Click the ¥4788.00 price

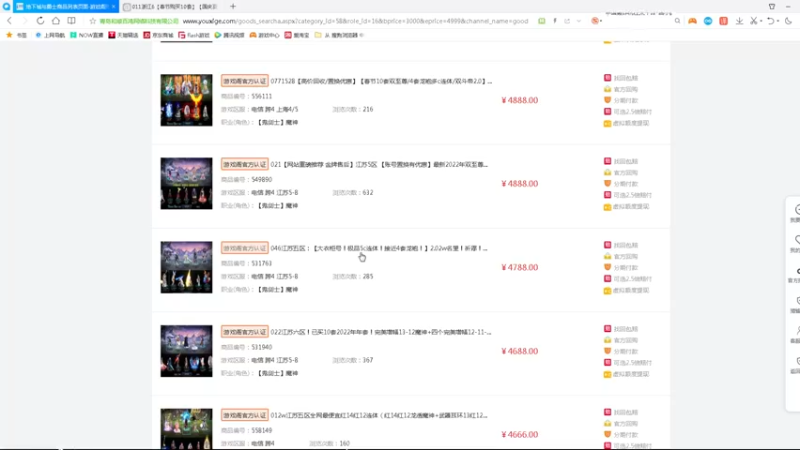(519, 267)
